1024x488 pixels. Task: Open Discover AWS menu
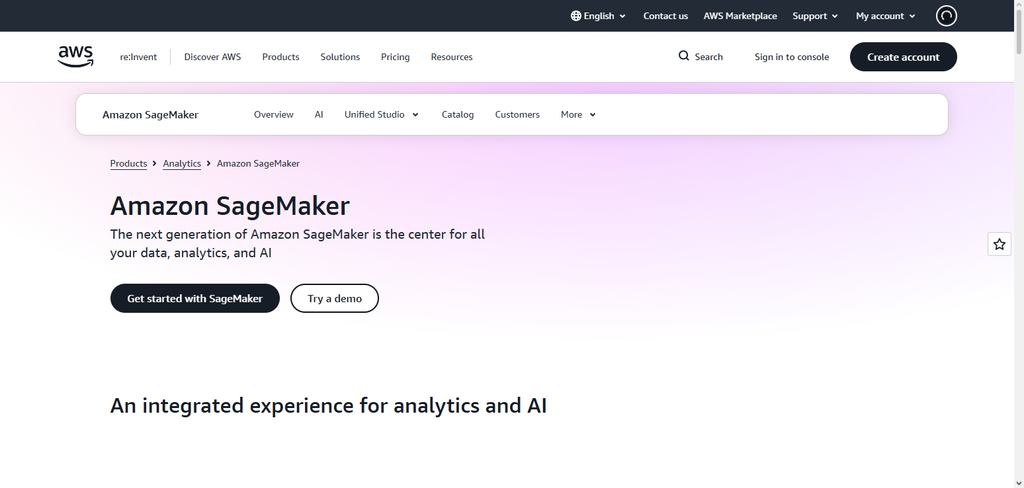212,57
